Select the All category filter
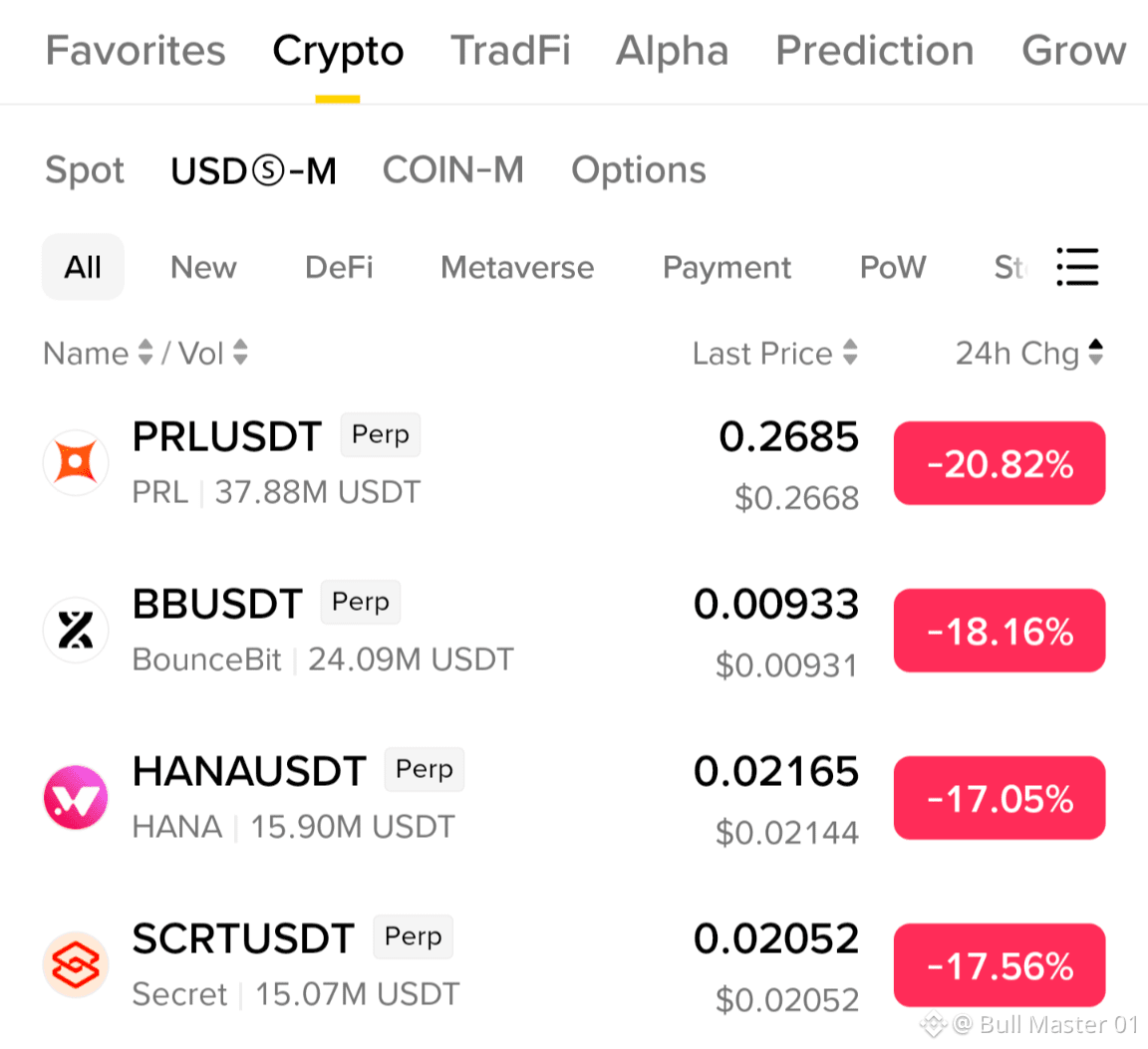Image resolution: width=1148 pixels, height=1049 pixels. (x=83, y=267)
